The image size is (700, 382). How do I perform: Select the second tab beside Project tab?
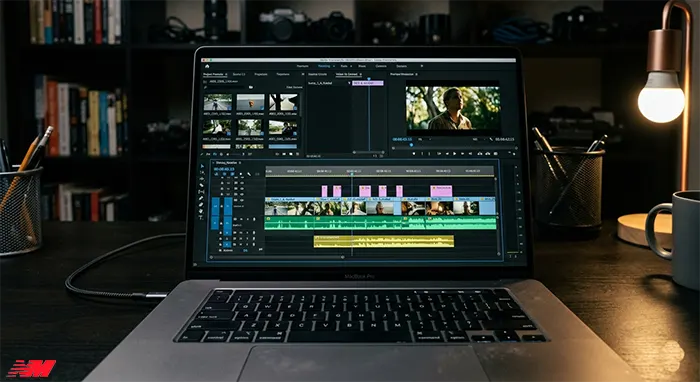pyautogui.click(x=239, y=74)
